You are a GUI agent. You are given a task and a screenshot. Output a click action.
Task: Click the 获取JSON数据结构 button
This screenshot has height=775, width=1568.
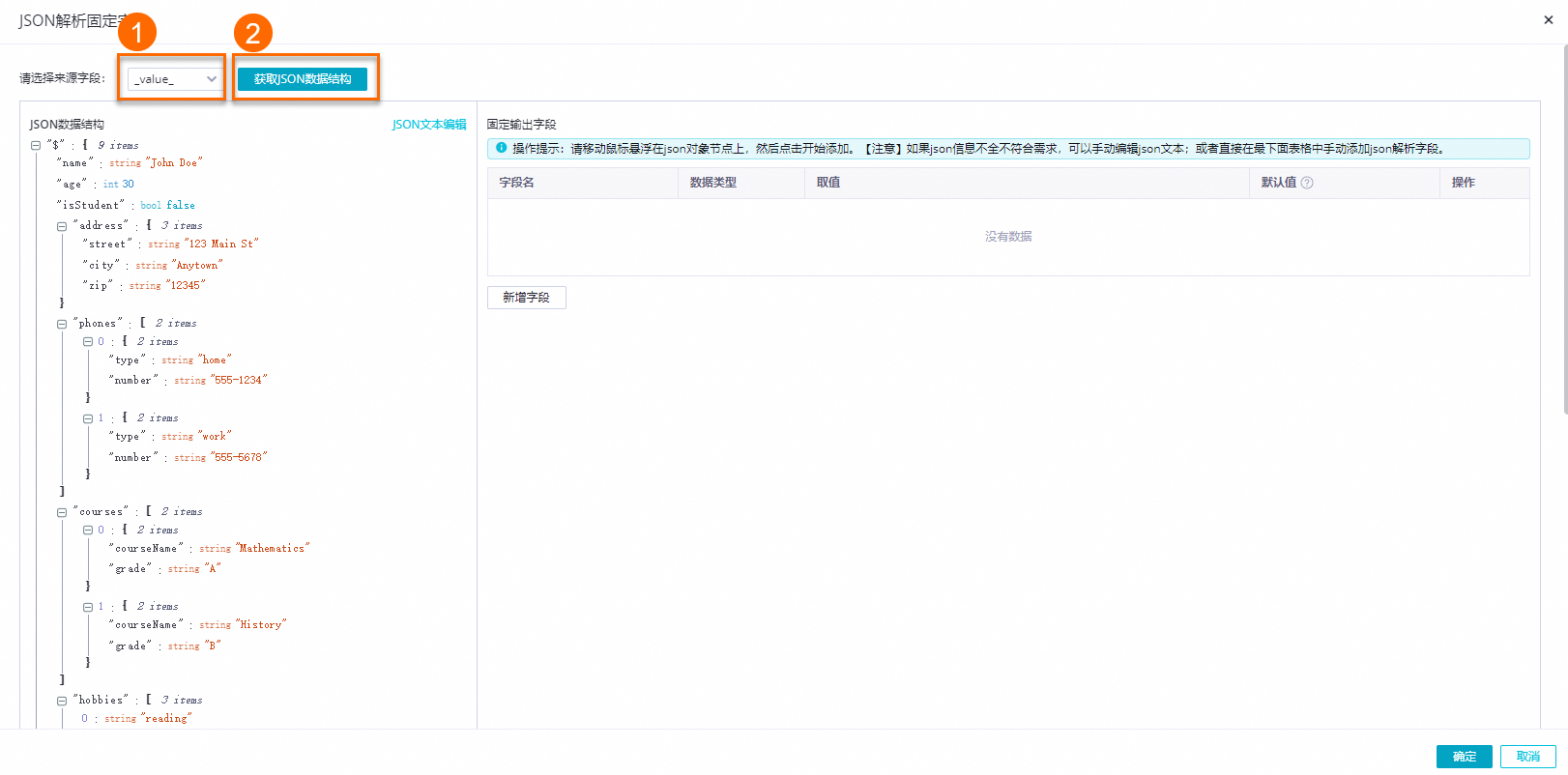coord(303,79)
